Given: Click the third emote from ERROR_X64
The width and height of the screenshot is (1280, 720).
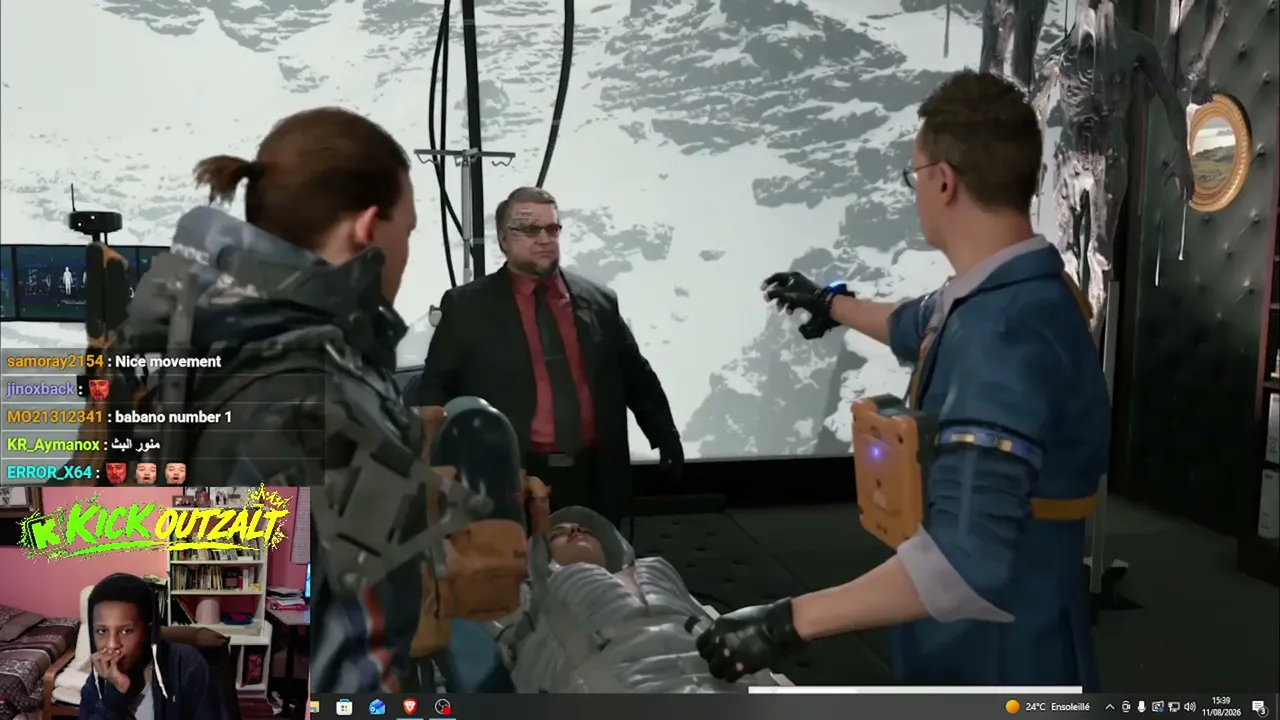Looking at the screenshot, I should 175,472.
